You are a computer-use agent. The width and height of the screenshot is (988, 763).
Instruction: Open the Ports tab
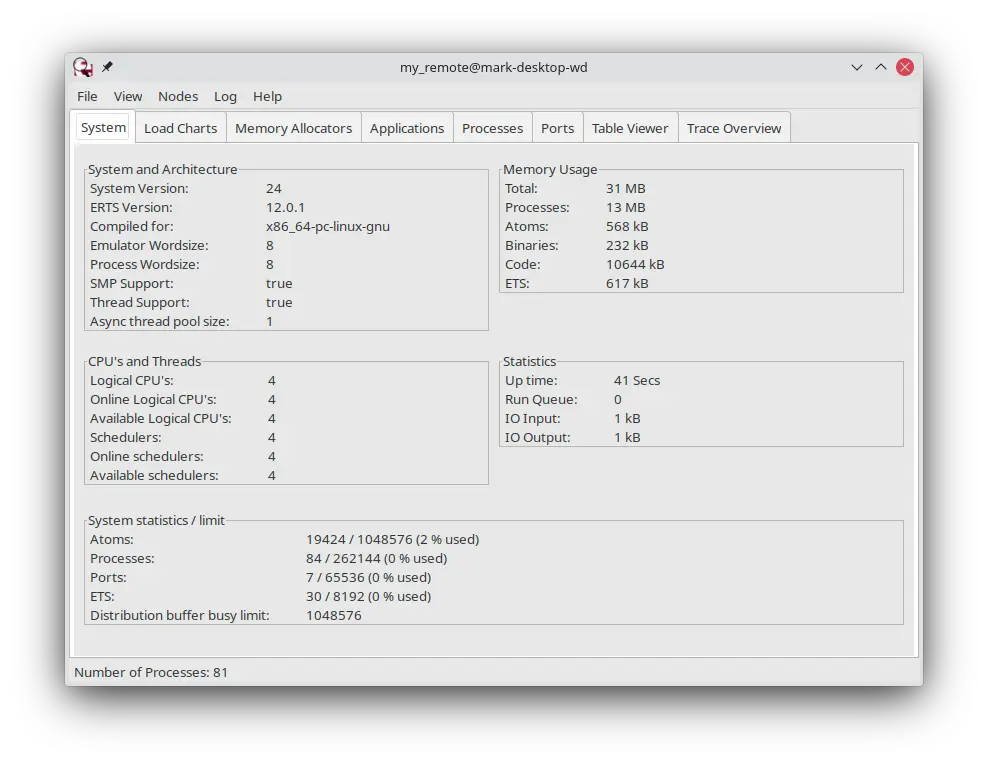point(557,128)
